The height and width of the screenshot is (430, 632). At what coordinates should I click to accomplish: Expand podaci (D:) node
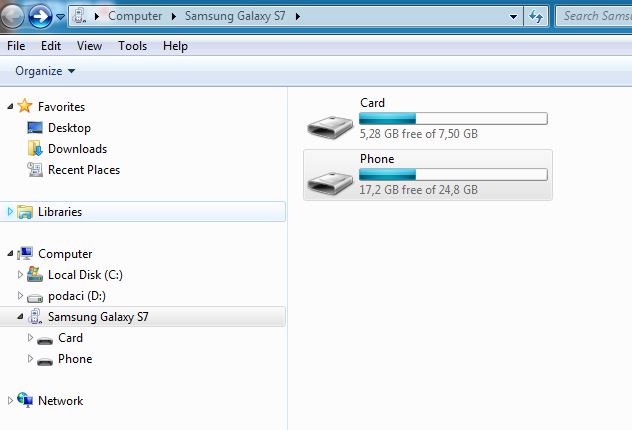pos(20,295)
